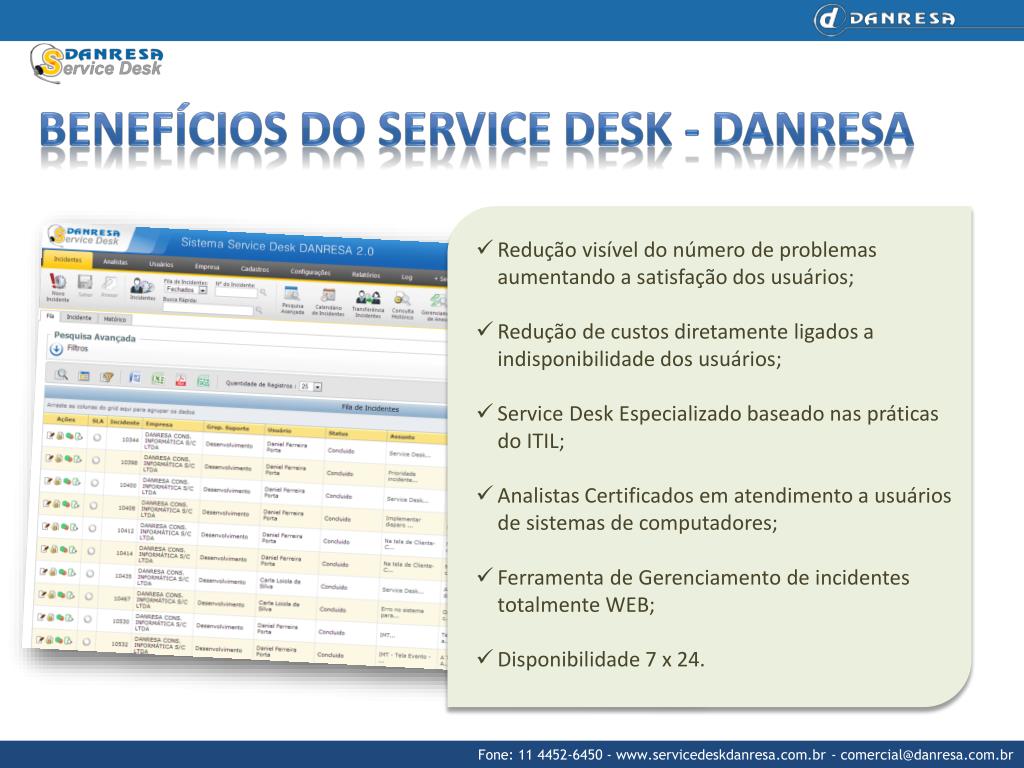Image resolution: width=1024 pixels, height=768 pixels.
Task: Open the Incidentes people icon in toolbar
Action: point(142,285)
